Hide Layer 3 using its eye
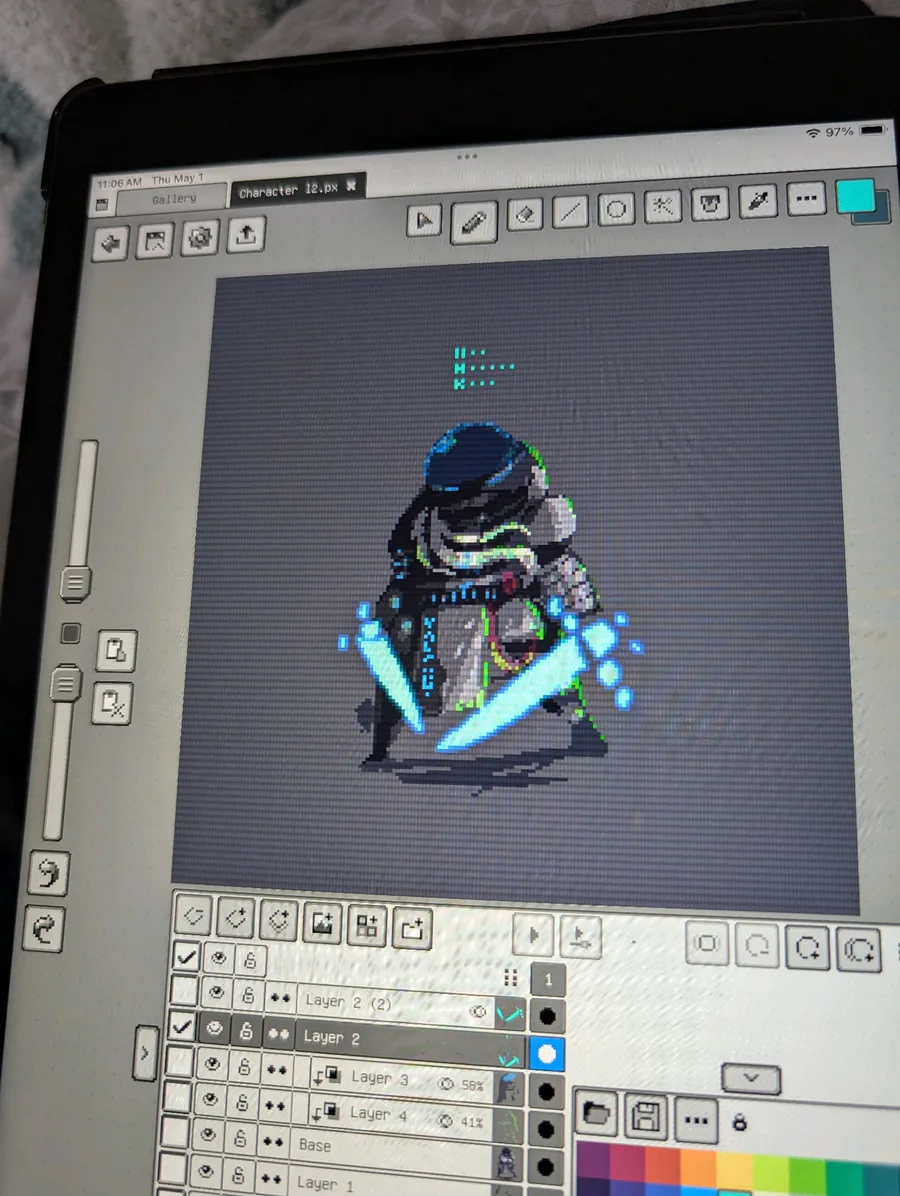 [212, 1064]
